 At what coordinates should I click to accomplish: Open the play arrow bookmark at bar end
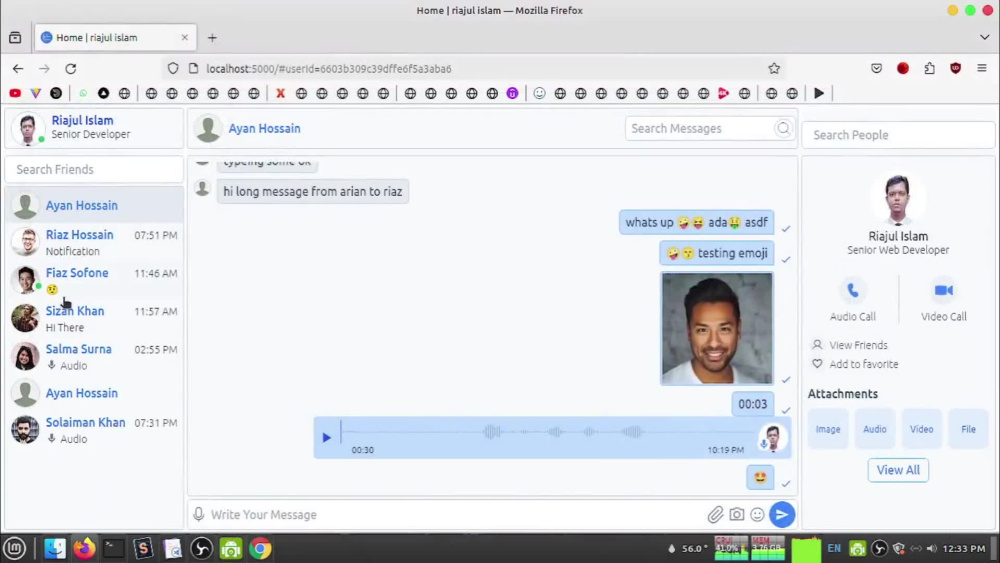(819, 94)
